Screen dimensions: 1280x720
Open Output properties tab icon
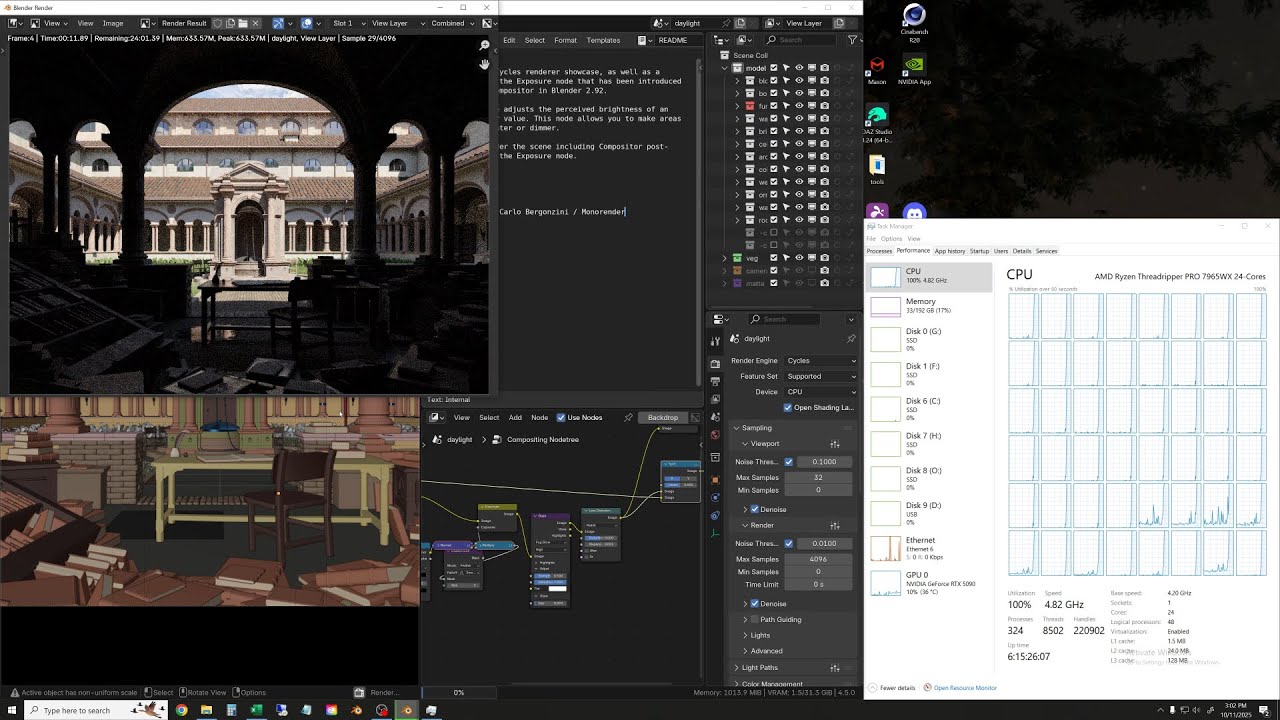coord(715,381)
